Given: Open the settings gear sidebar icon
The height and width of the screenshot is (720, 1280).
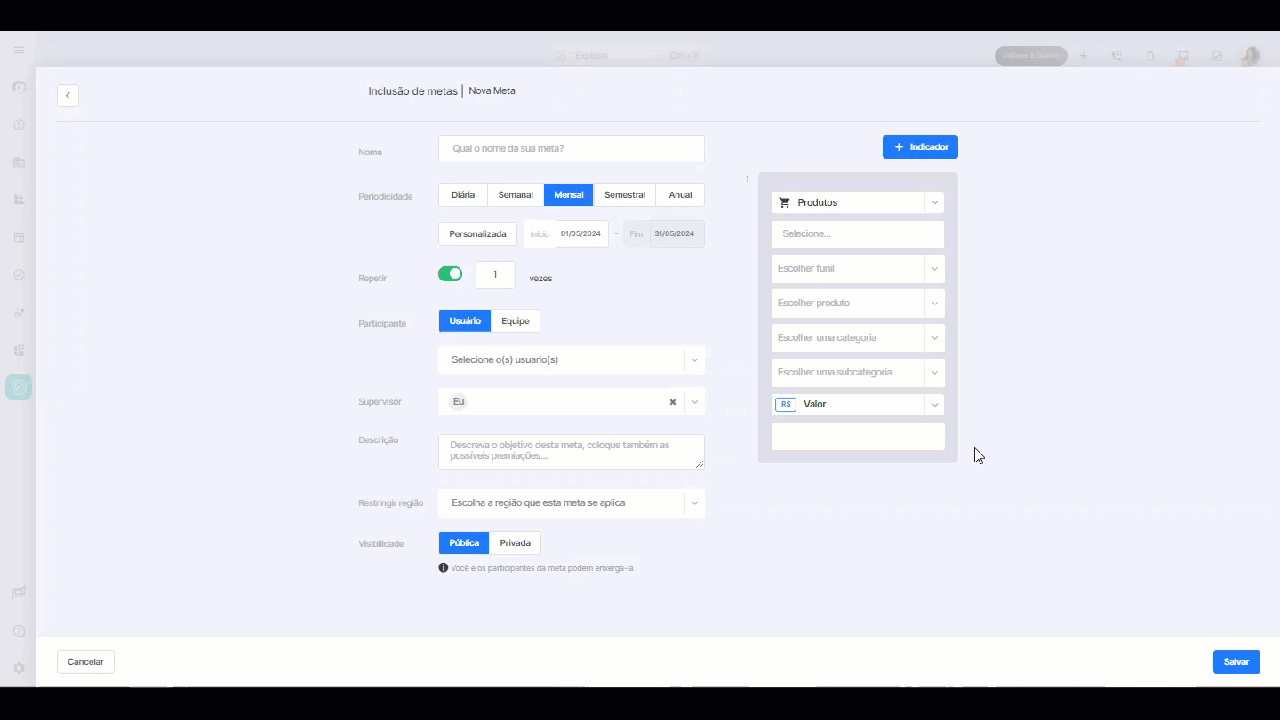Looking at the screenshot, I should tap(19, 668).
